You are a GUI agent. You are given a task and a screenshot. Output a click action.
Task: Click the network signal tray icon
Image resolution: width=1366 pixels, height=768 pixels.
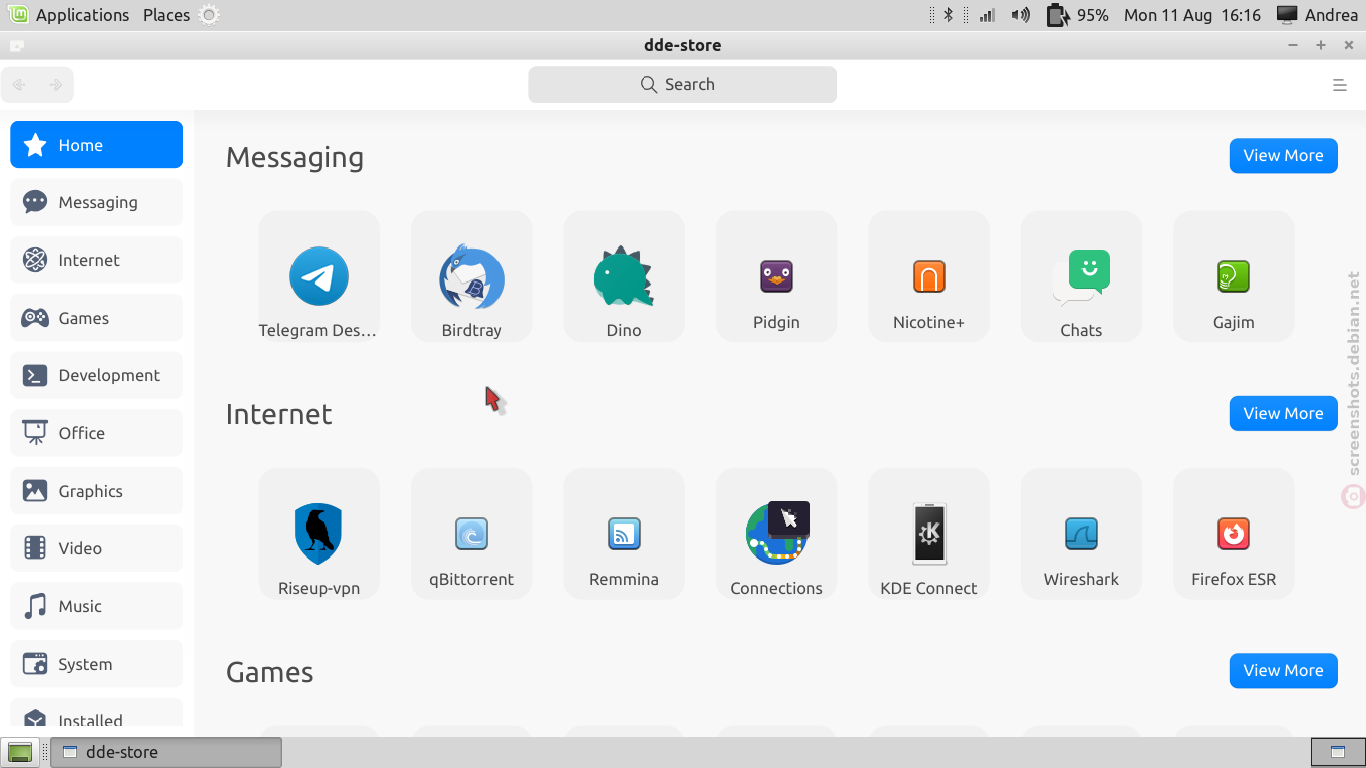(987, 15)
